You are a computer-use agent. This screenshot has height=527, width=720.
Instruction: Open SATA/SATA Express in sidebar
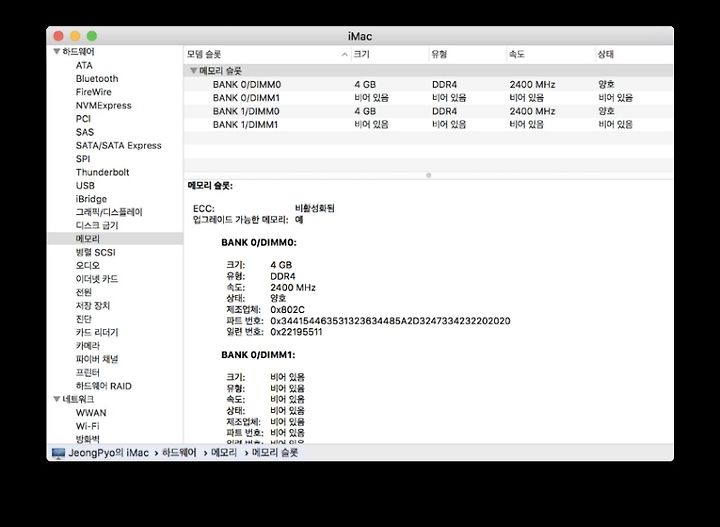click(118, 145)
